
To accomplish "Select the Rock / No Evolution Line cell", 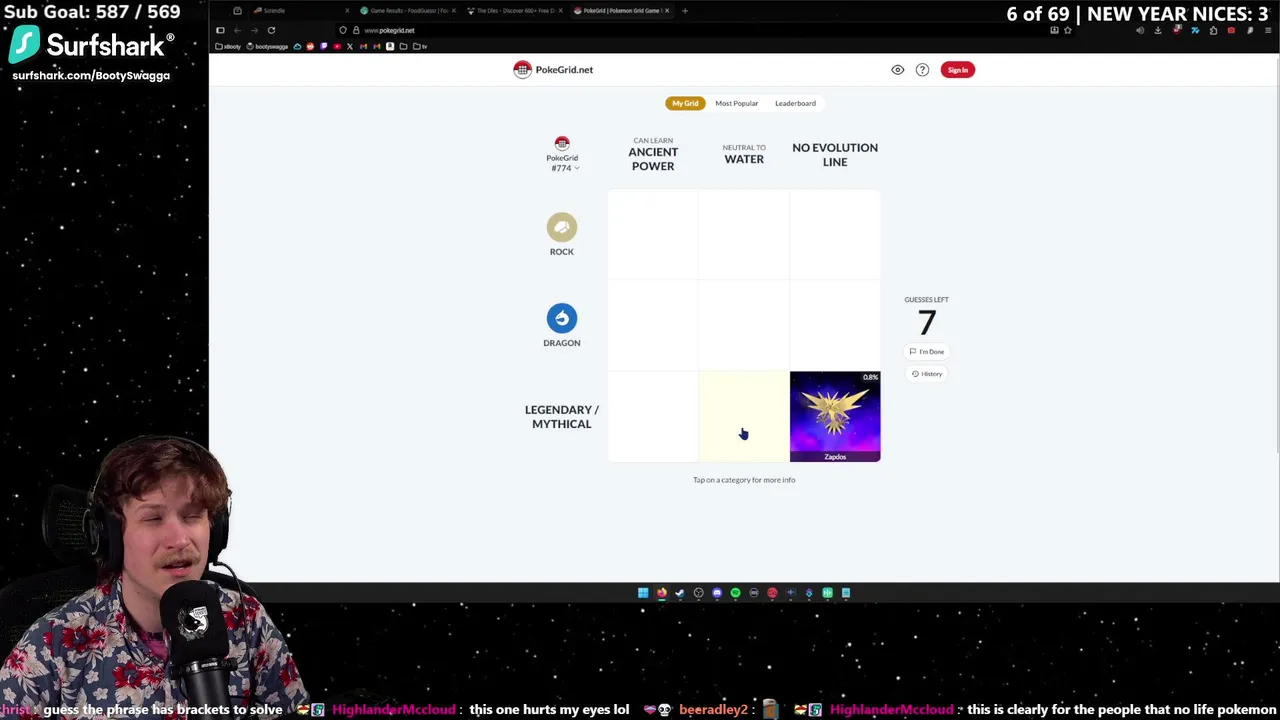I will coord(835,234).
